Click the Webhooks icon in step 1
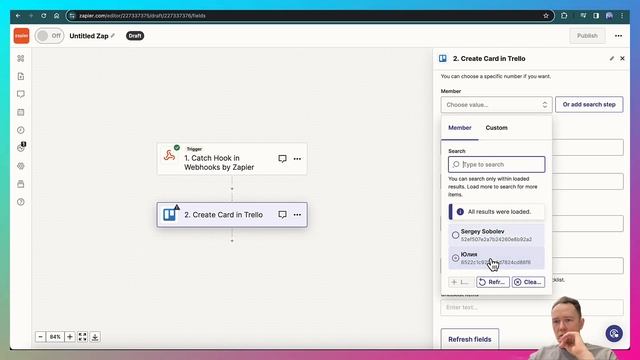640x360 pixels. coord(169,156)
